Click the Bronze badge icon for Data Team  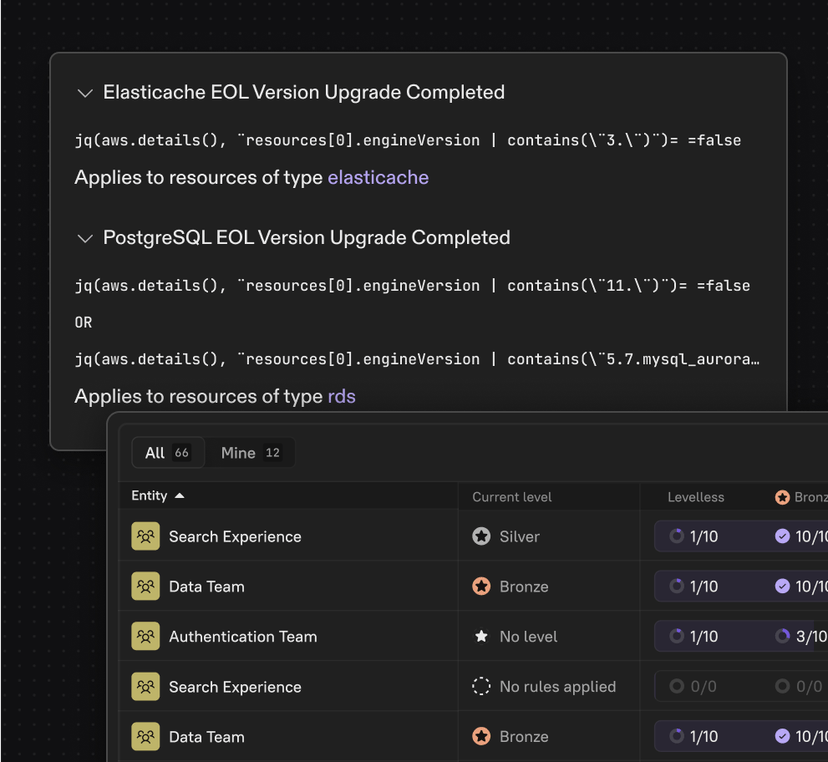[x=483, y=586]
